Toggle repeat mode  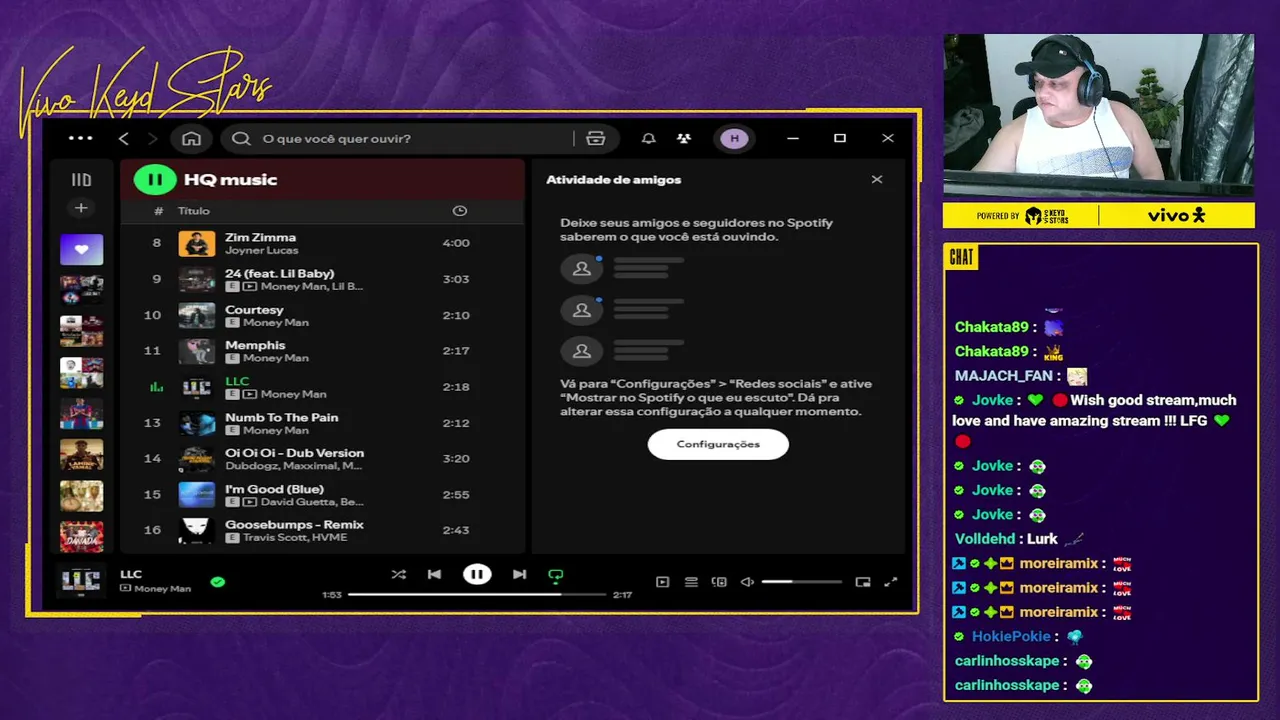[x=556, y=575]
